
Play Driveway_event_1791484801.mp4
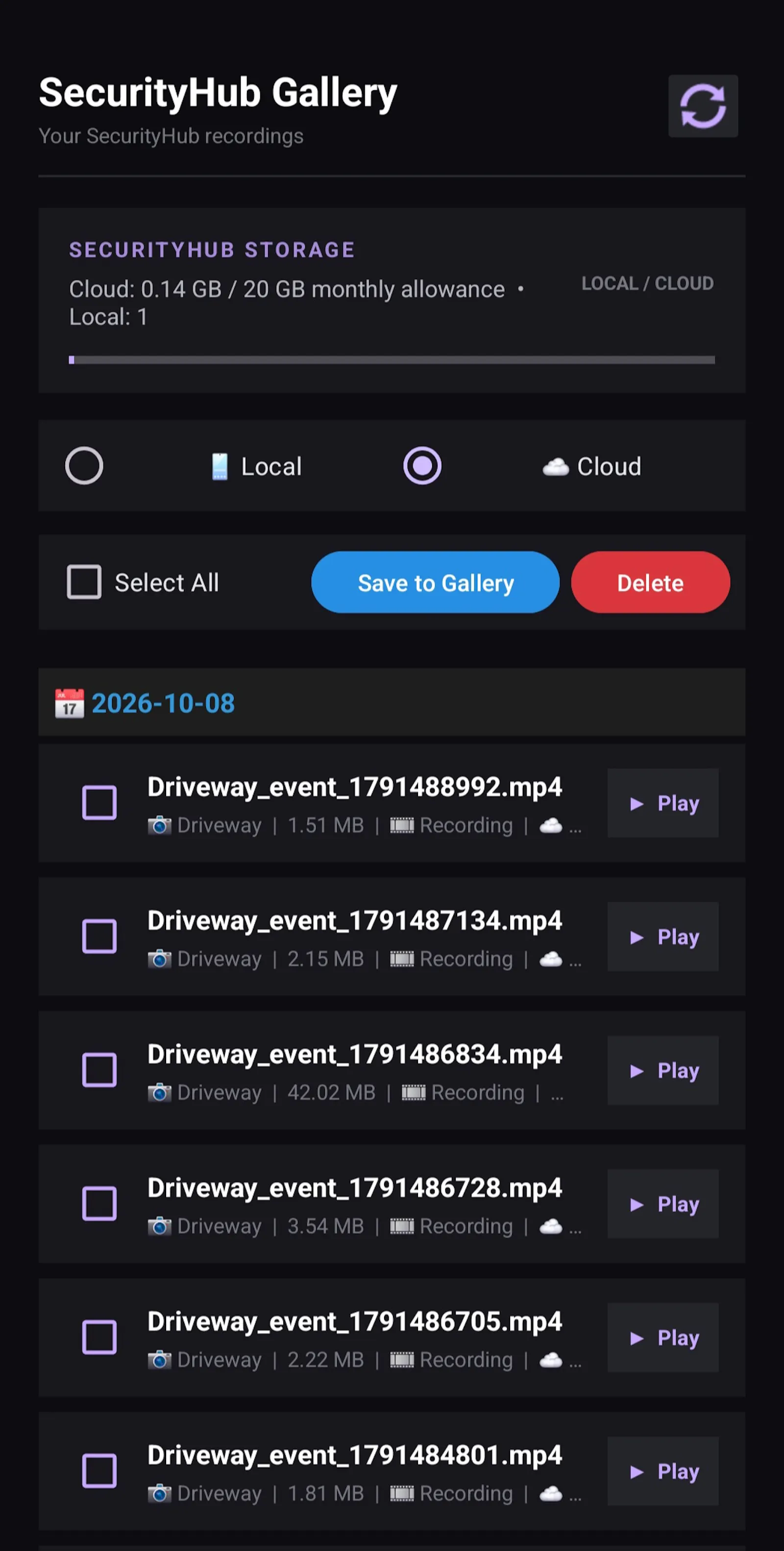coord(663,1471)
